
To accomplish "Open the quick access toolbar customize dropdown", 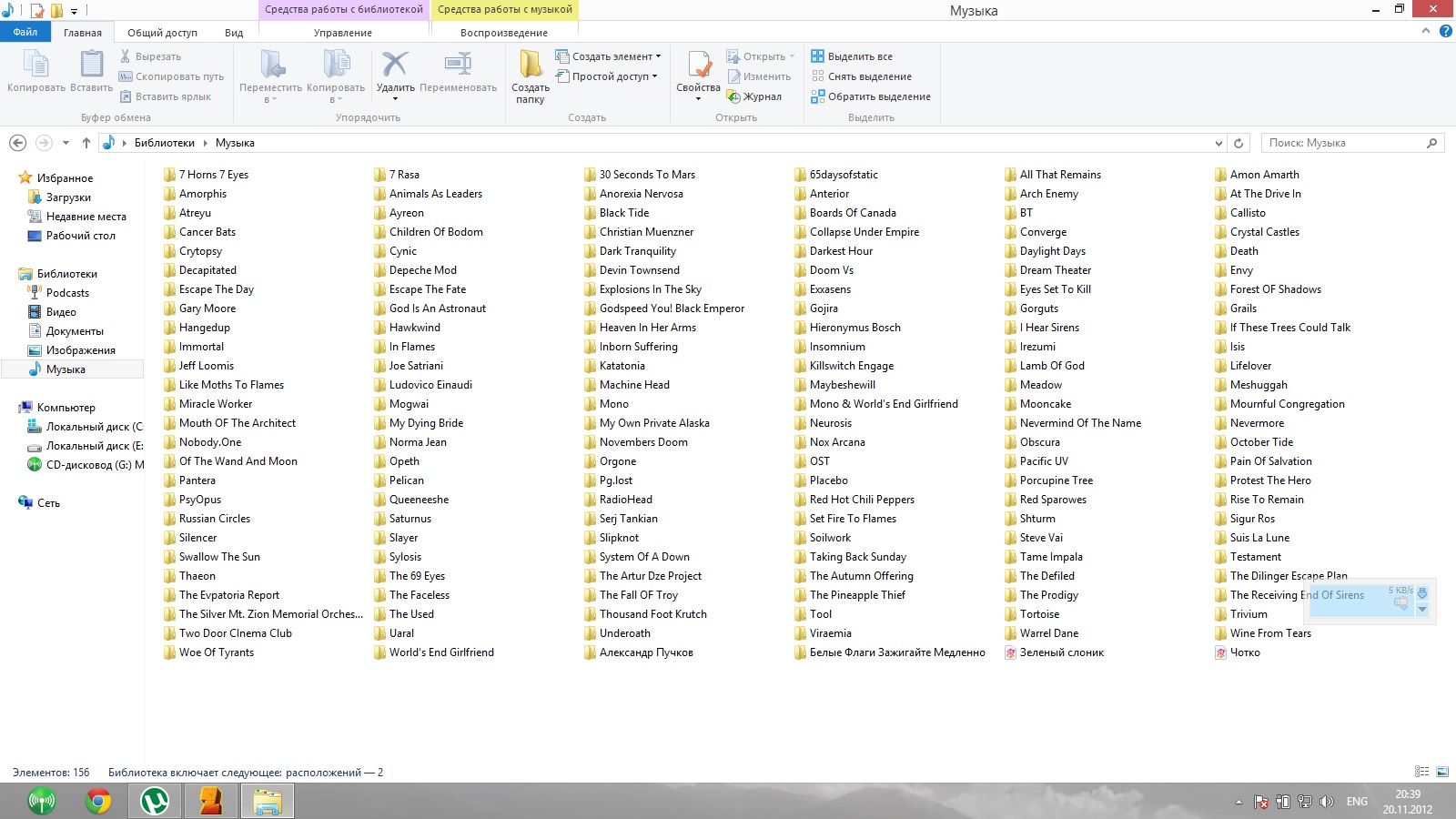I will point(75,11).
